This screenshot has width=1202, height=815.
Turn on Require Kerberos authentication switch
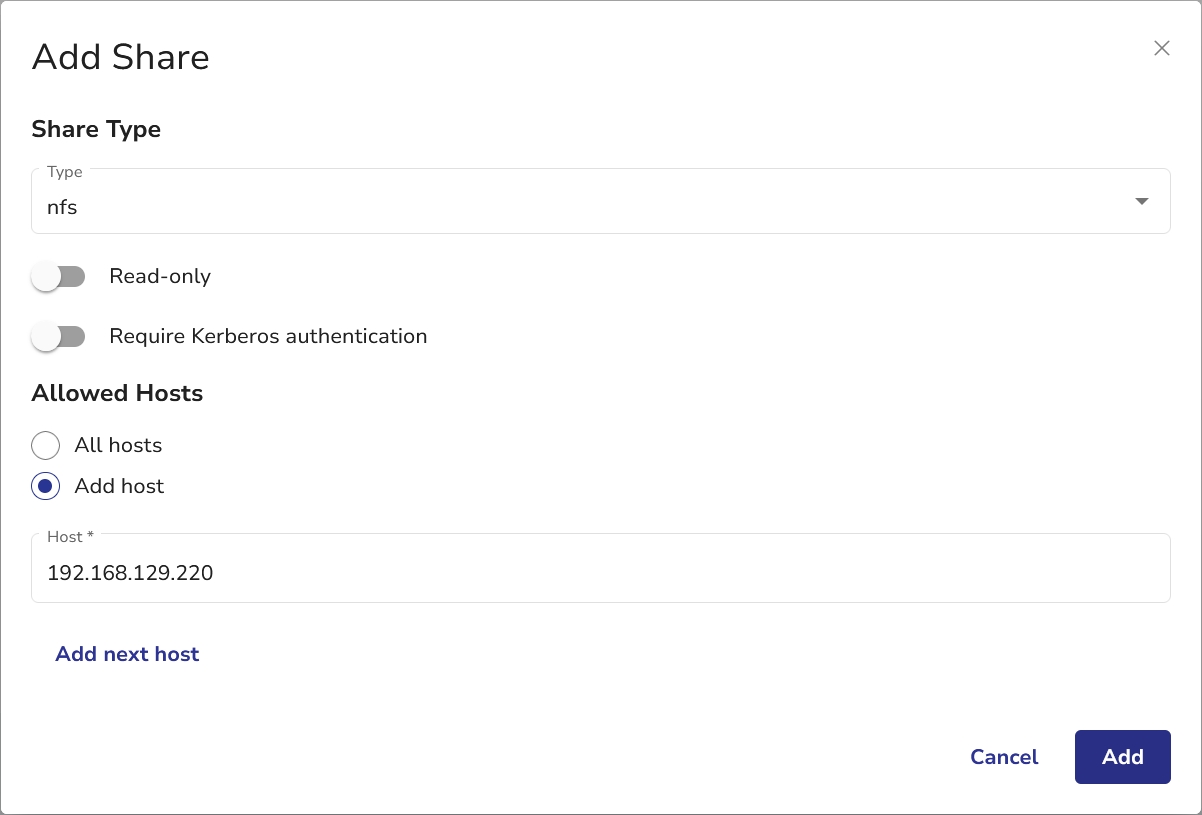click(58, 337)
